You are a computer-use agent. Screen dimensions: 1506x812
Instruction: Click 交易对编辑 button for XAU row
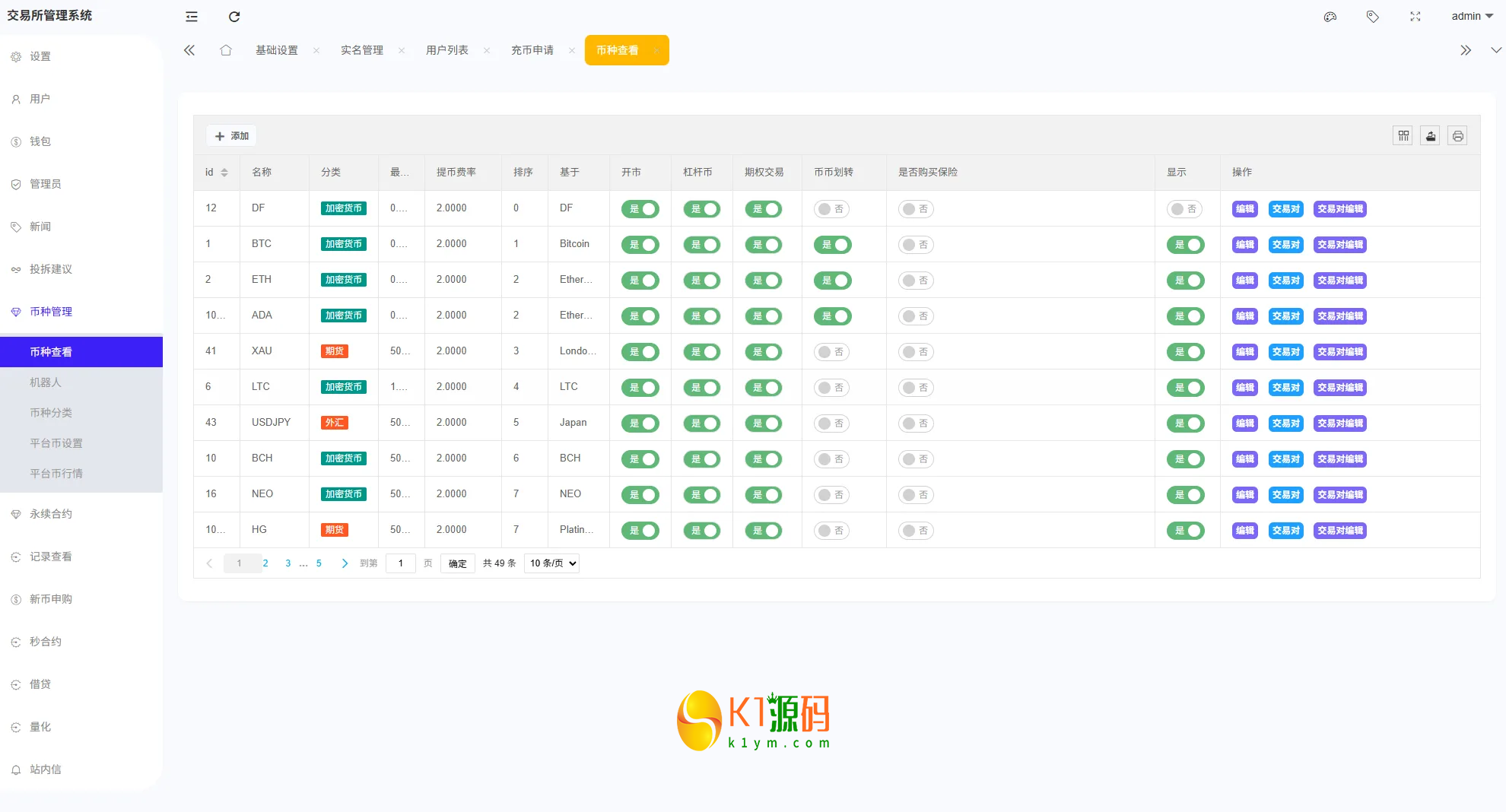tap(1340, 352)
